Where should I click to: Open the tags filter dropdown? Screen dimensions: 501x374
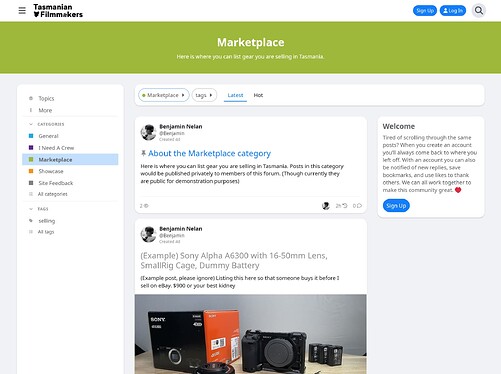pos(204,95)
